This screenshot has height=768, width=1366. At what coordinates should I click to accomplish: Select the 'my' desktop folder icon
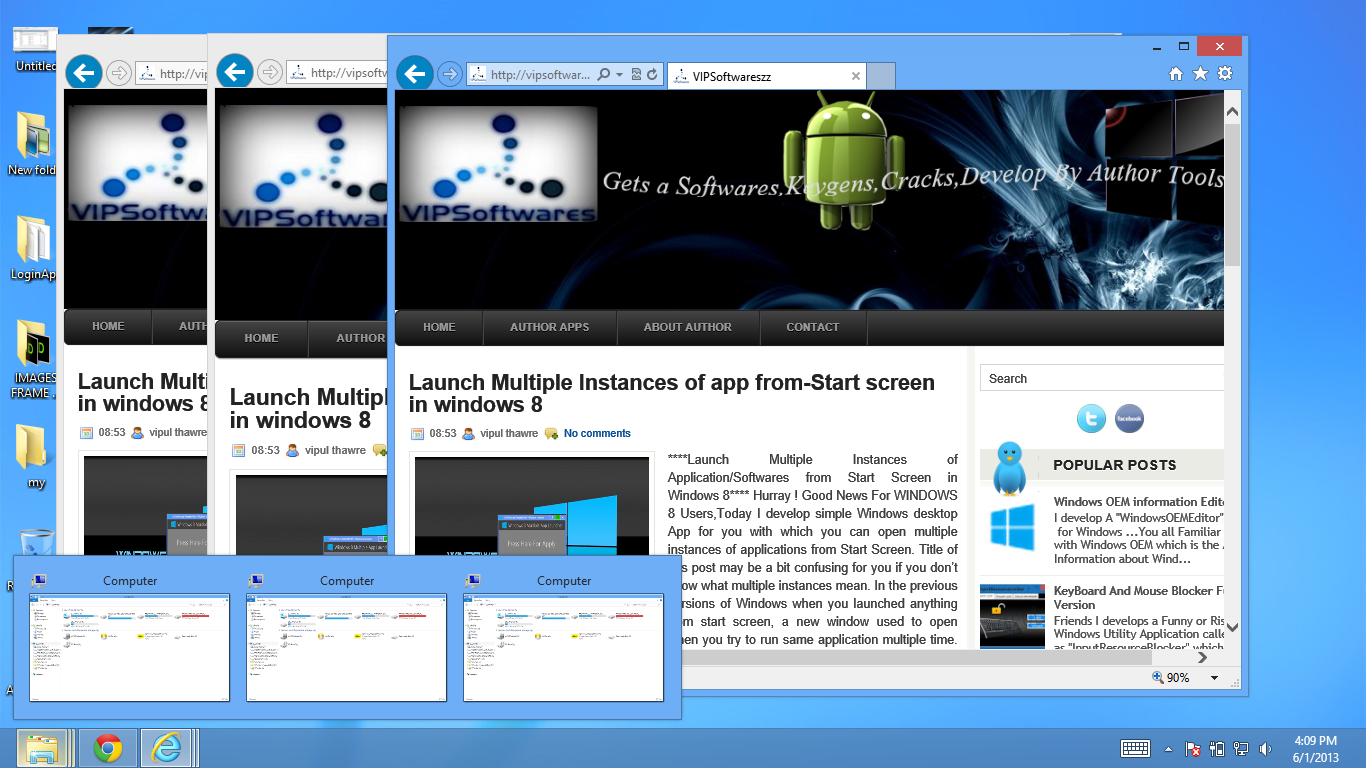click(33, 457)
